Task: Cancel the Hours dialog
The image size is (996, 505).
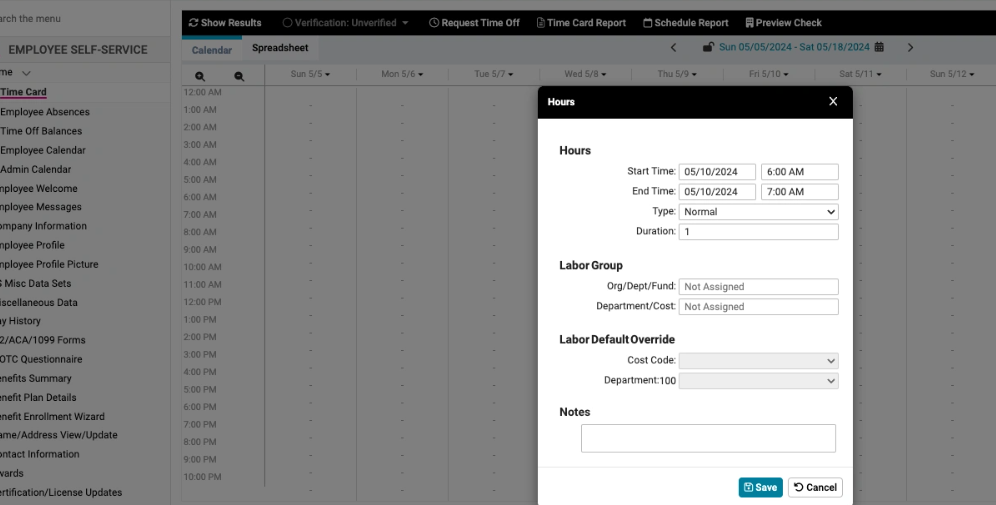Action: pyautogui.click(x=815, y=487)
